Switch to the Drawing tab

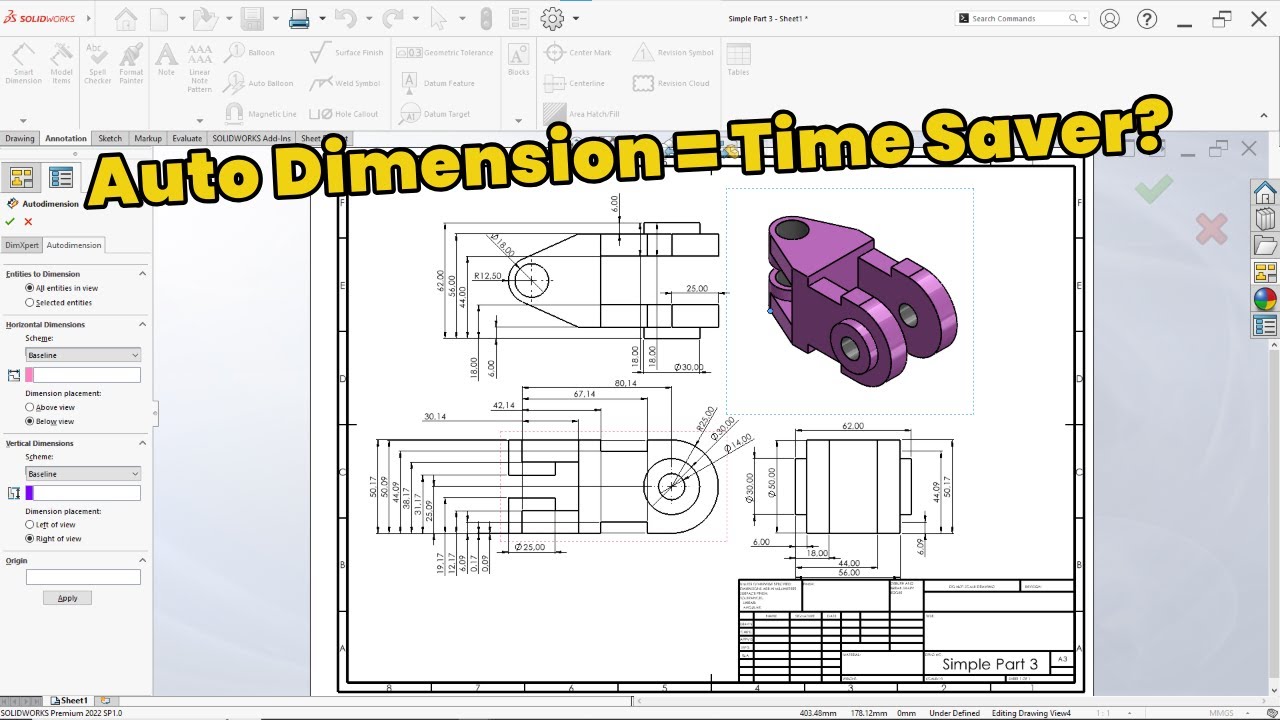pyautogui.click(x=20, y=139)
